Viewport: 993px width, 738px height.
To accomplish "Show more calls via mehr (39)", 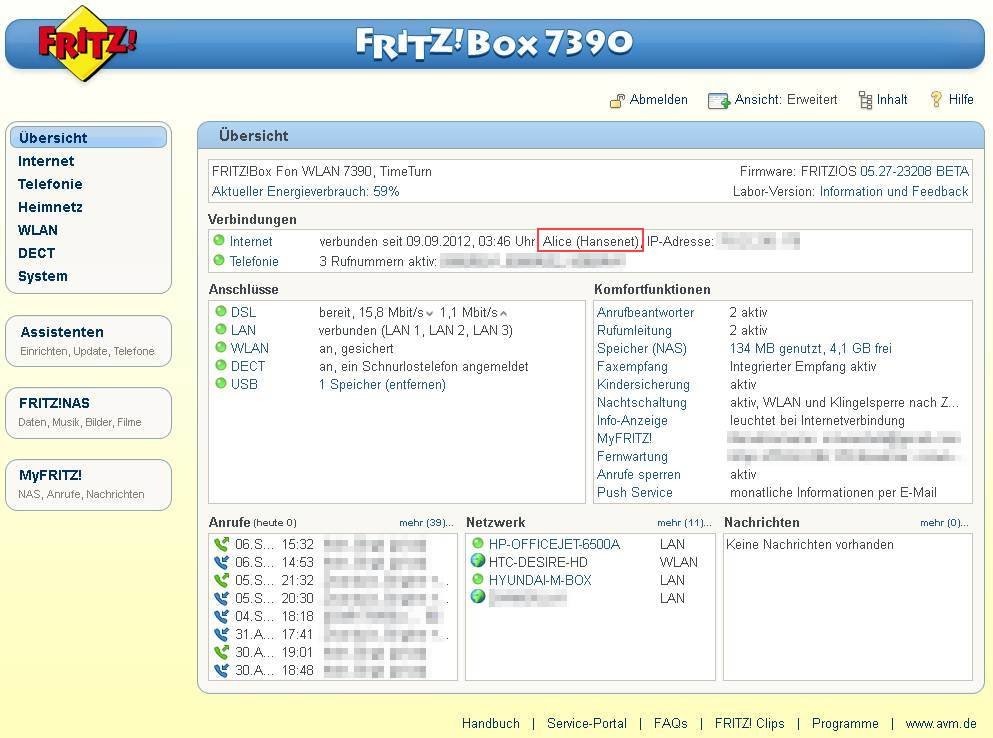I will [x=426, y=523].
